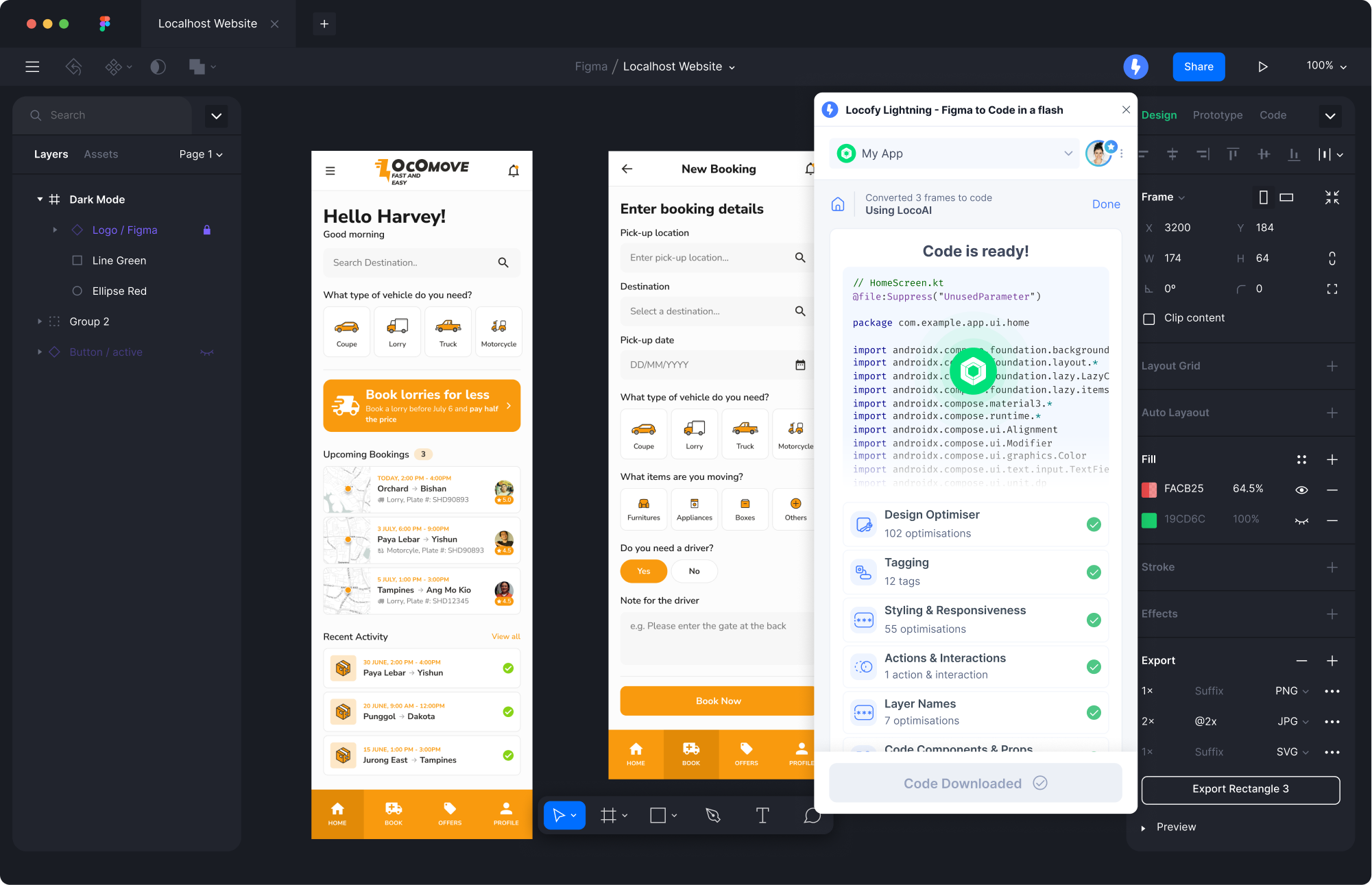The width and height of the screenshot is (1372, 885).
Task: Click the Locofy home icon
Action: tap(838, 204)
